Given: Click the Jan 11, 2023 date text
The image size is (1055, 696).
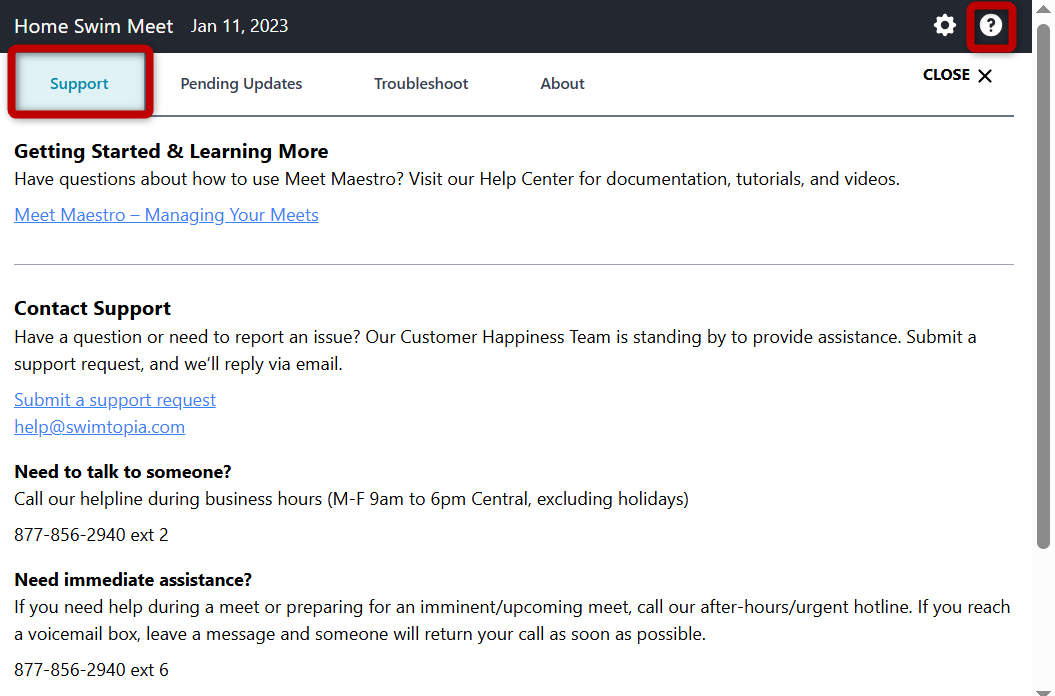Looking at the screenshot, I should click(x=240, y=26).
